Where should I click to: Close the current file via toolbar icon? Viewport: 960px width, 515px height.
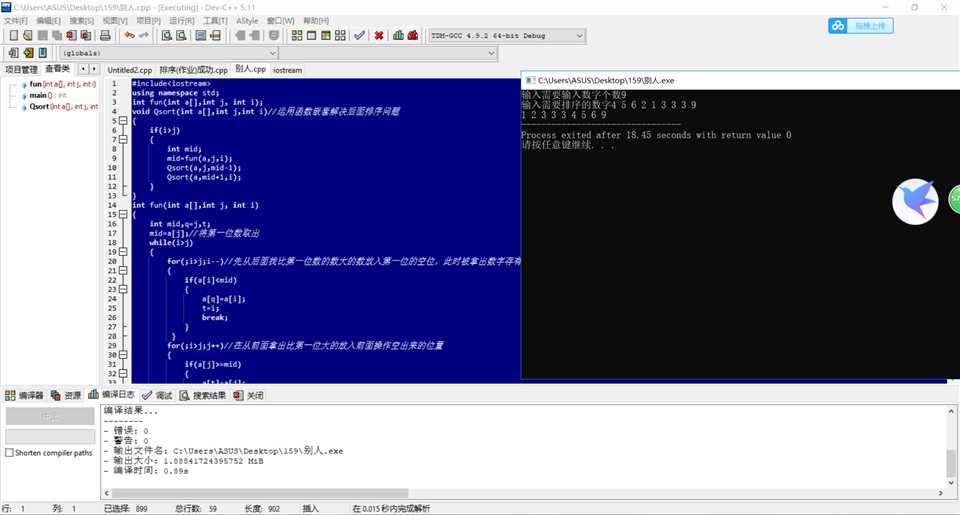[72, 36]
